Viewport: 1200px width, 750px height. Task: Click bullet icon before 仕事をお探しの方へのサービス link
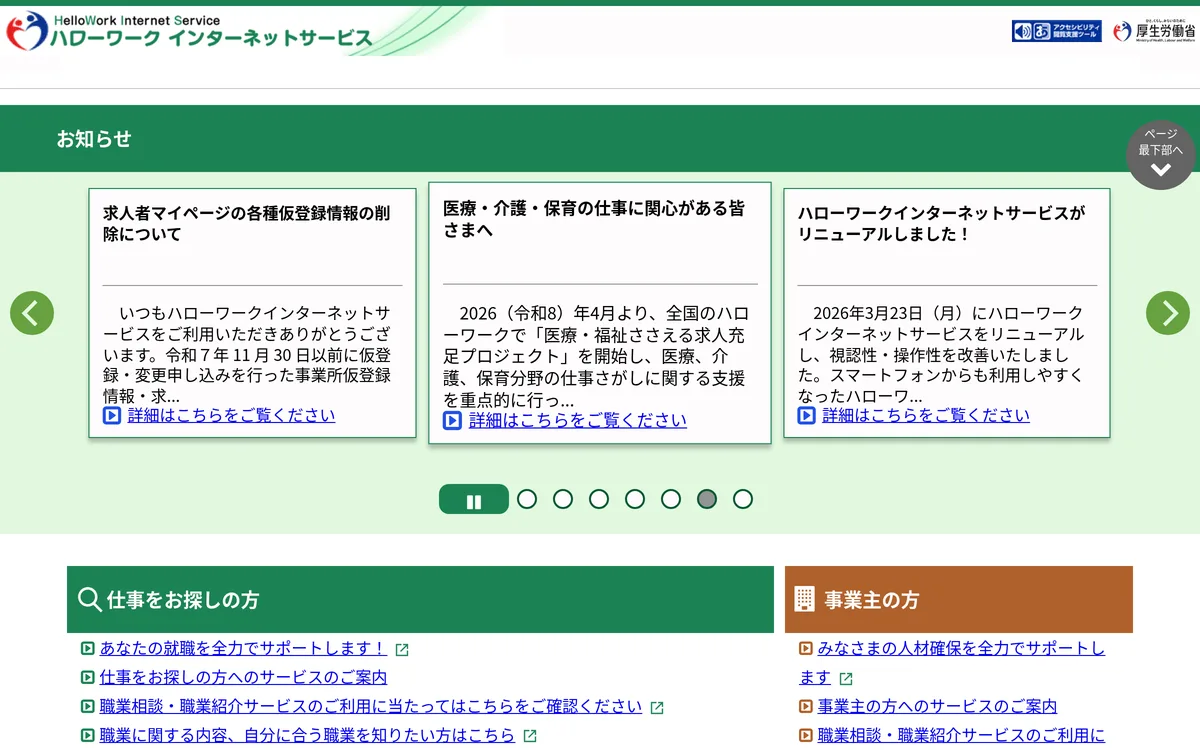coord(88,678)
